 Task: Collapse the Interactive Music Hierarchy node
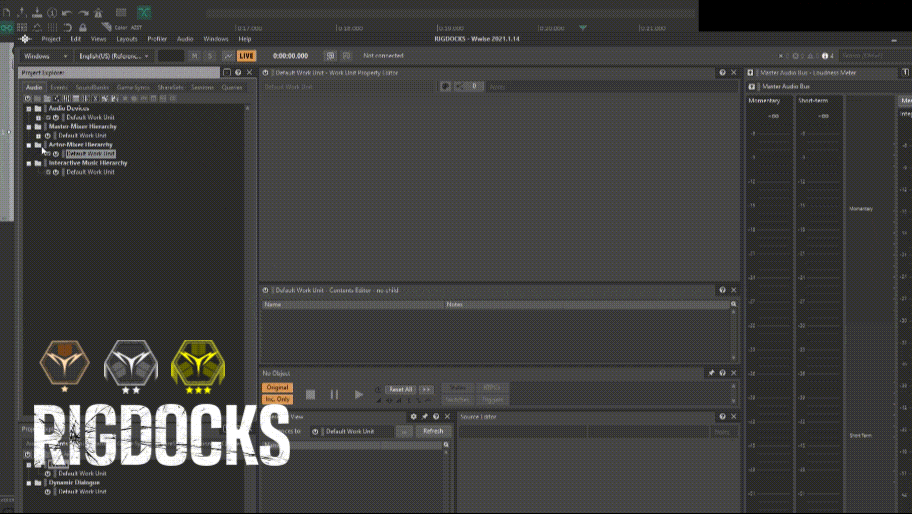coord(28,163)
